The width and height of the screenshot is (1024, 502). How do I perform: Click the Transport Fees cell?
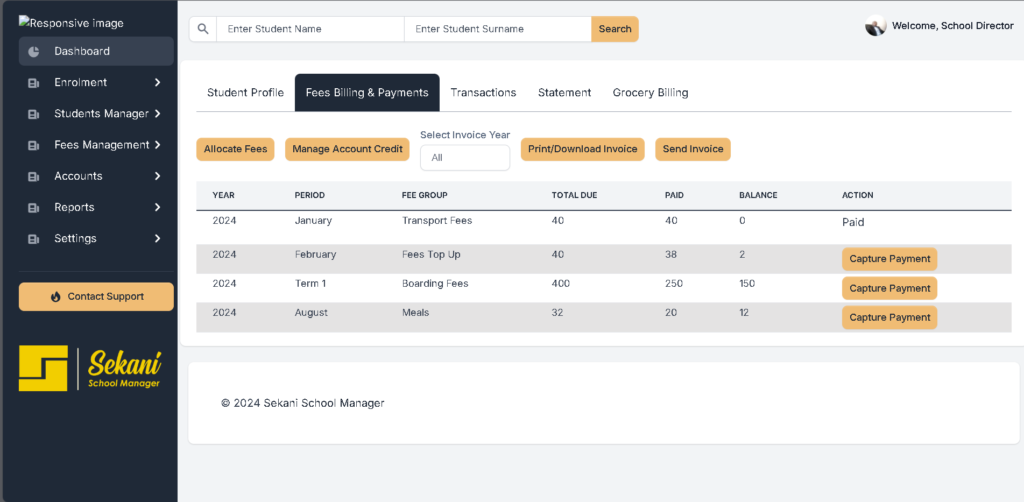click(x=437, y=221)
